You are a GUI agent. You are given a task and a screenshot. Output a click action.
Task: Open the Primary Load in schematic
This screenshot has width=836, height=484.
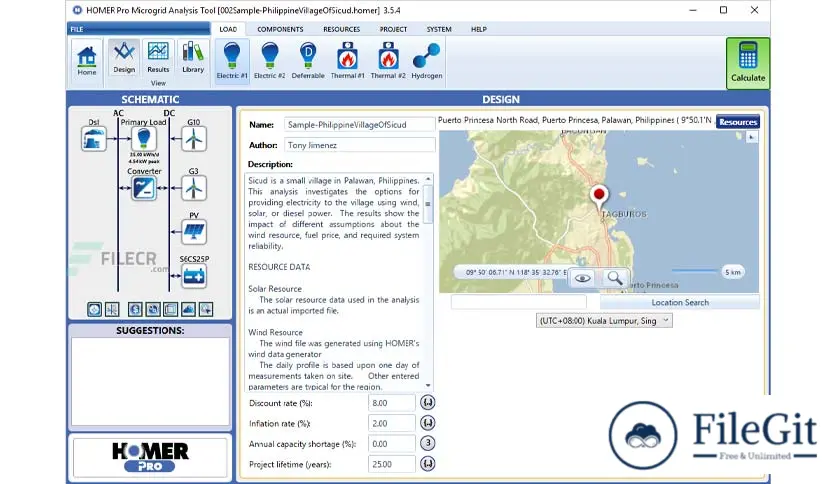[143, 140]
